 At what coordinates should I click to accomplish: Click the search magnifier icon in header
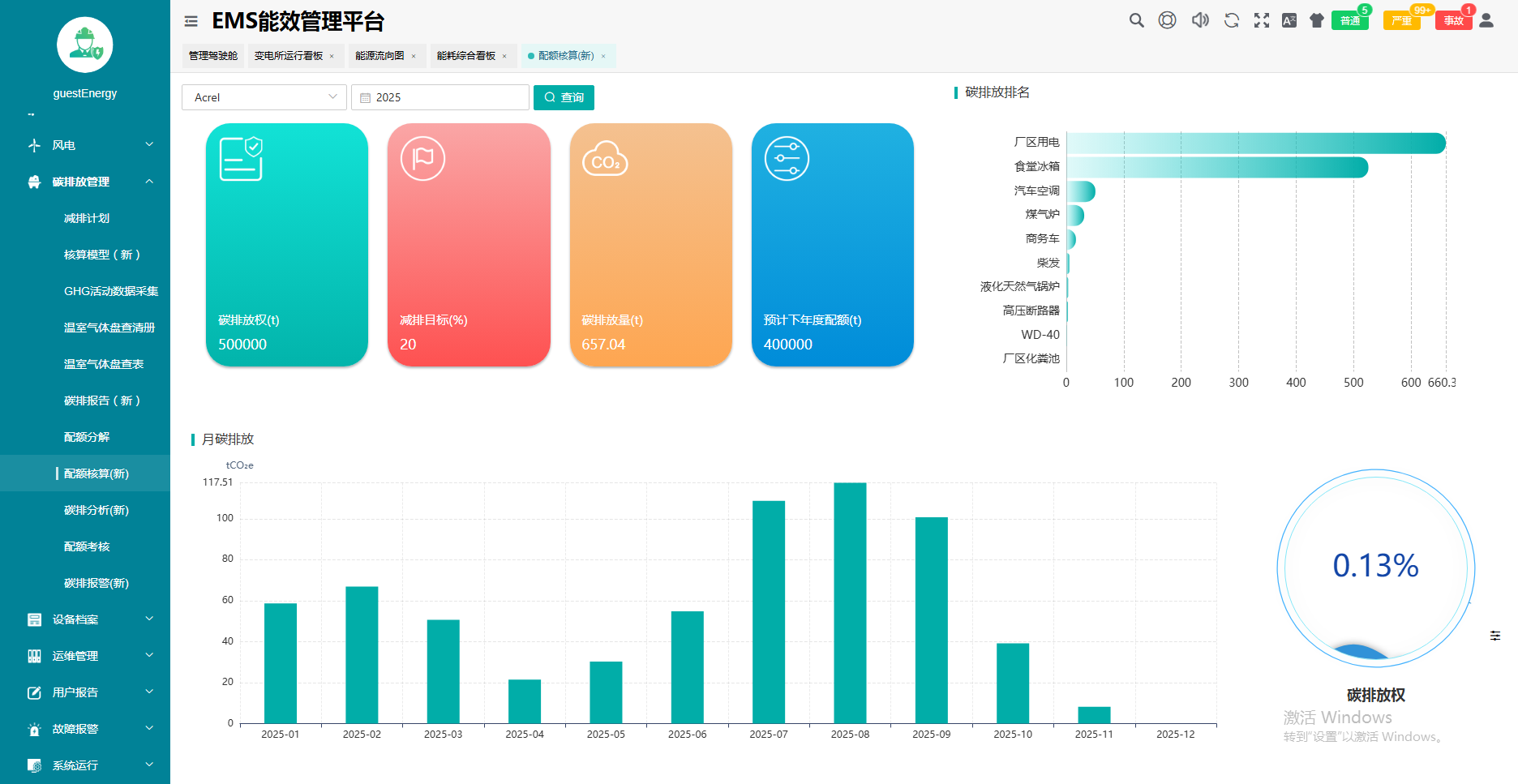pos(1136,20)
